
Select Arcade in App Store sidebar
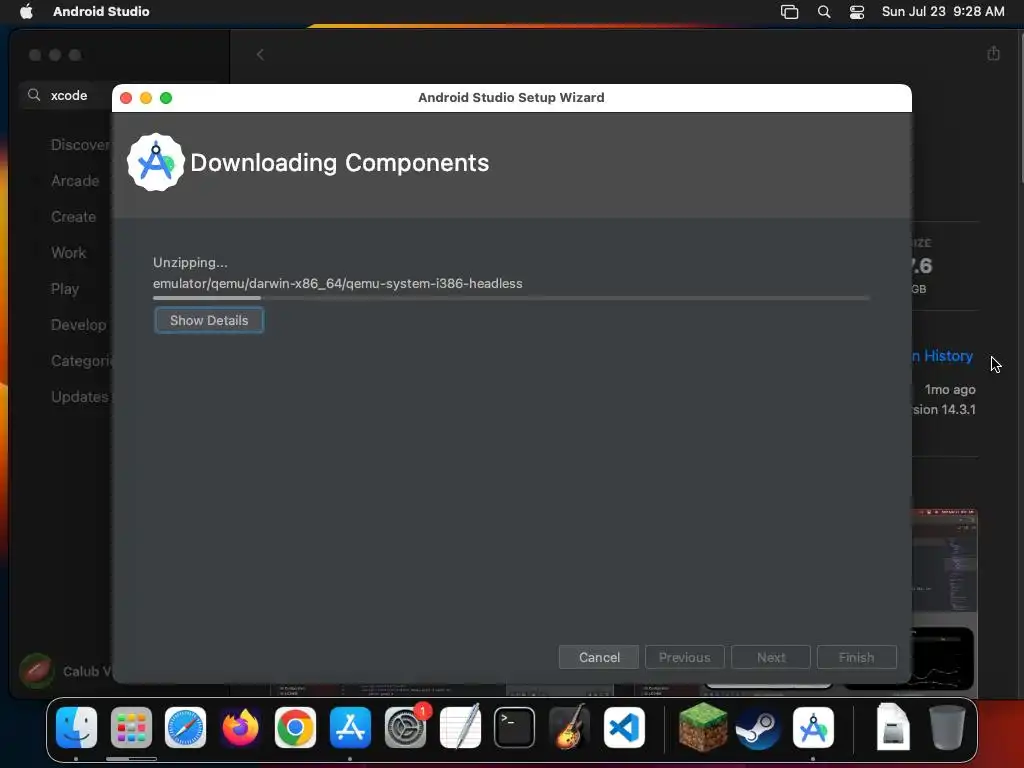[75, 181]
